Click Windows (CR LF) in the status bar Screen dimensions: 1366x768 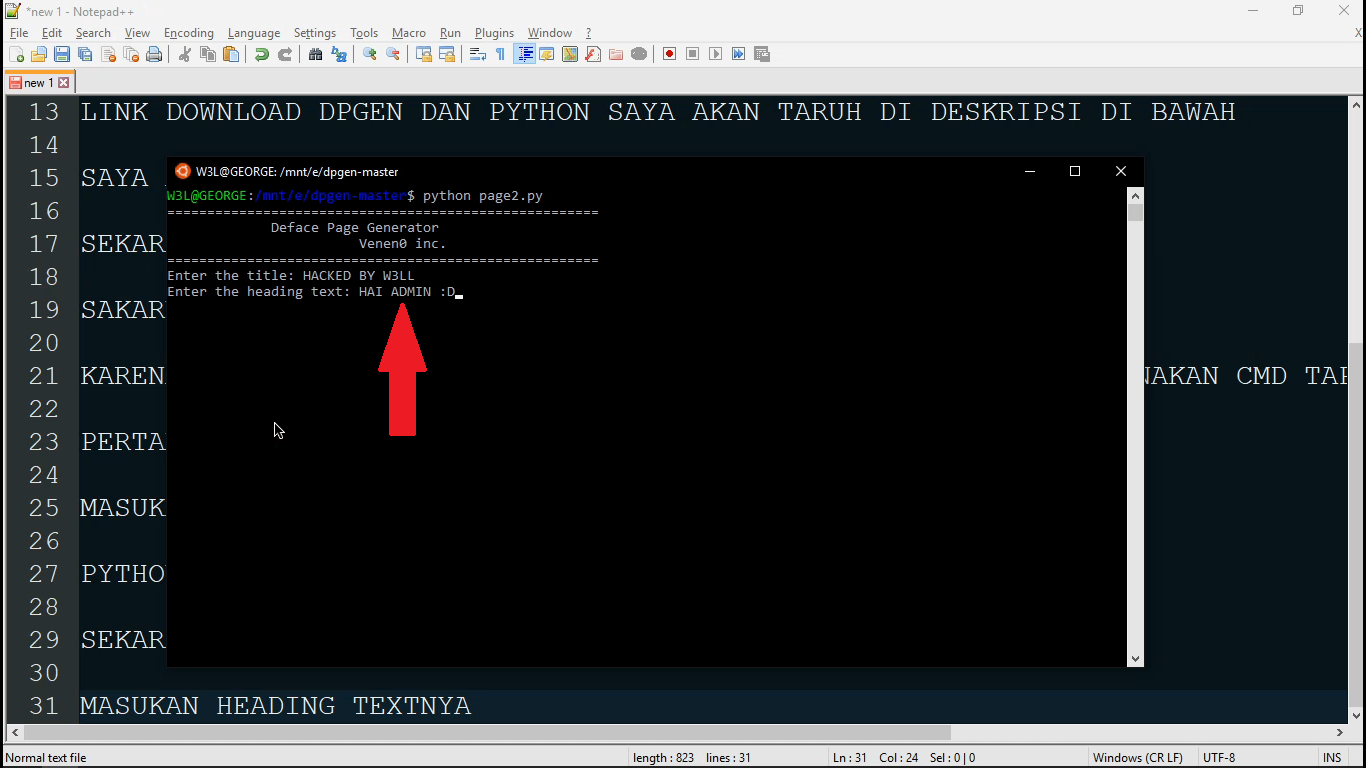pos(1138,757)
